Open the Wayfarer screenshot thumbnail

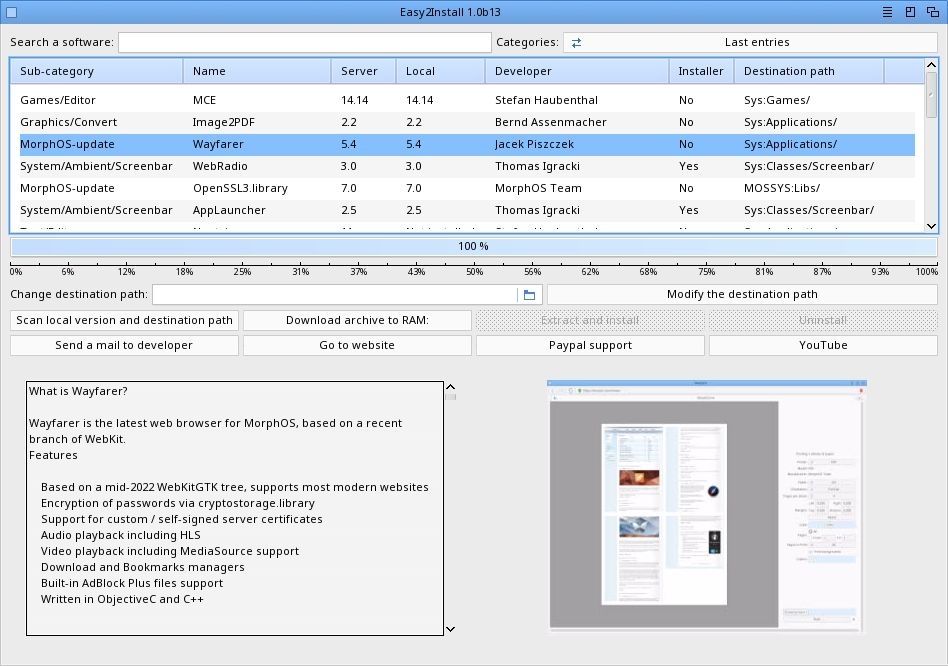click(706, 506)
